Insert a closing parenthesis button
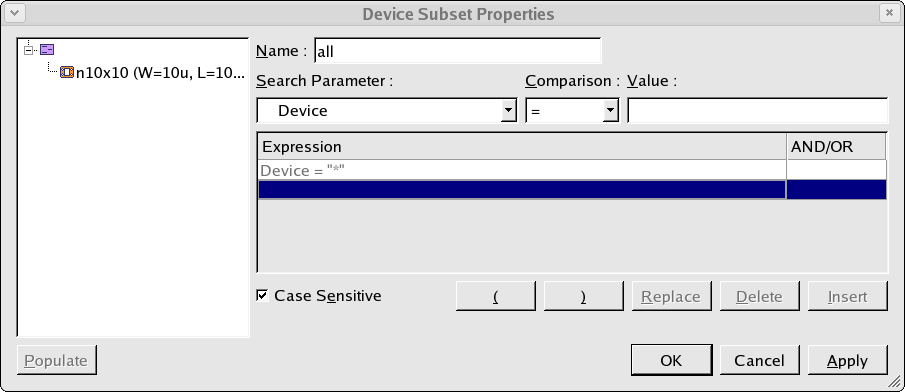This screenshot has width=905, height=392. [584, 296]
